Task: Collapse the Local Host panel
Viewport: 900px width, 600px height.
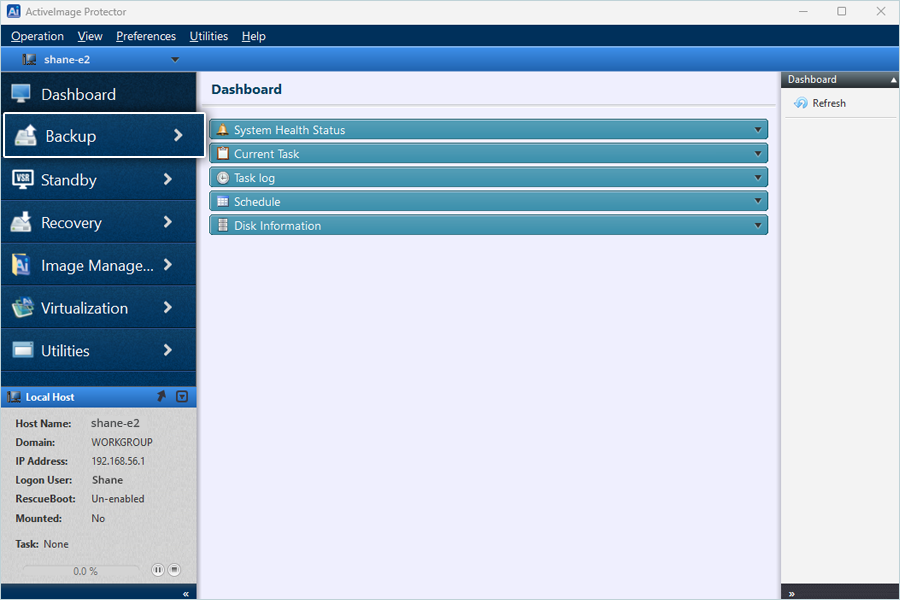Action: 182,396
